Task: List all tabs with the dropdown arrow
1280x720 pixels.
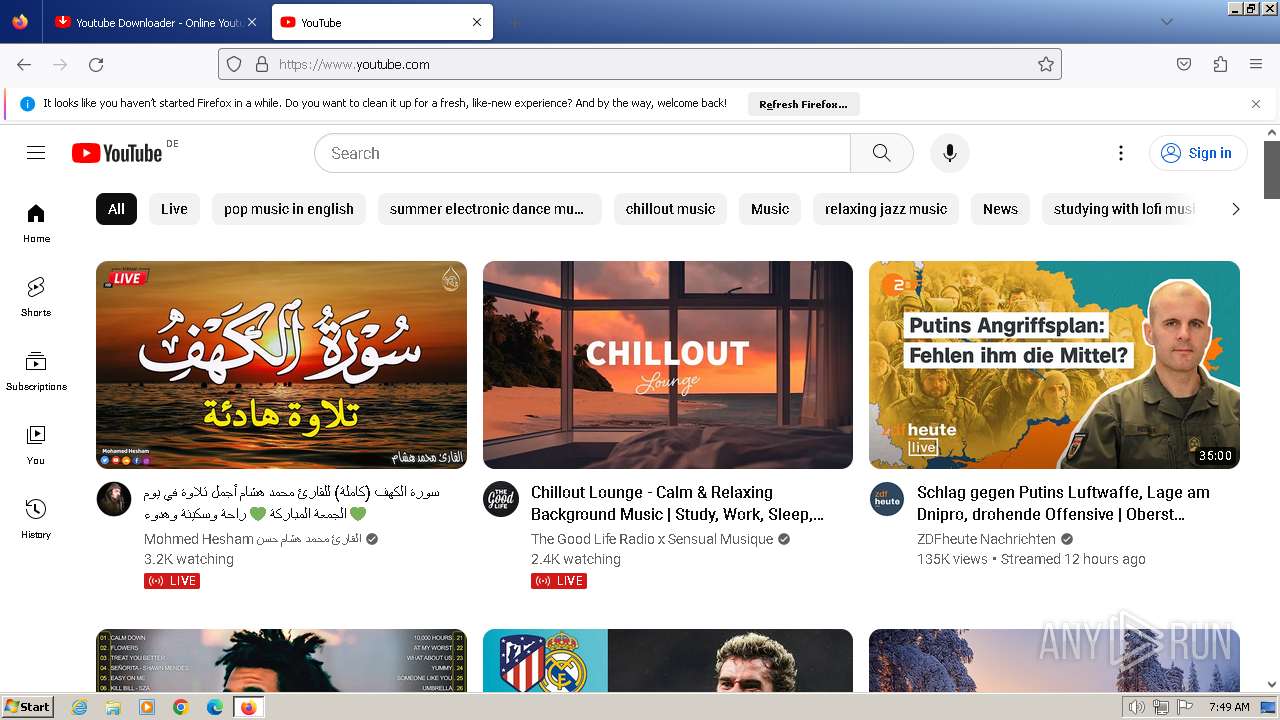Action: click(x=1166, y=22)
